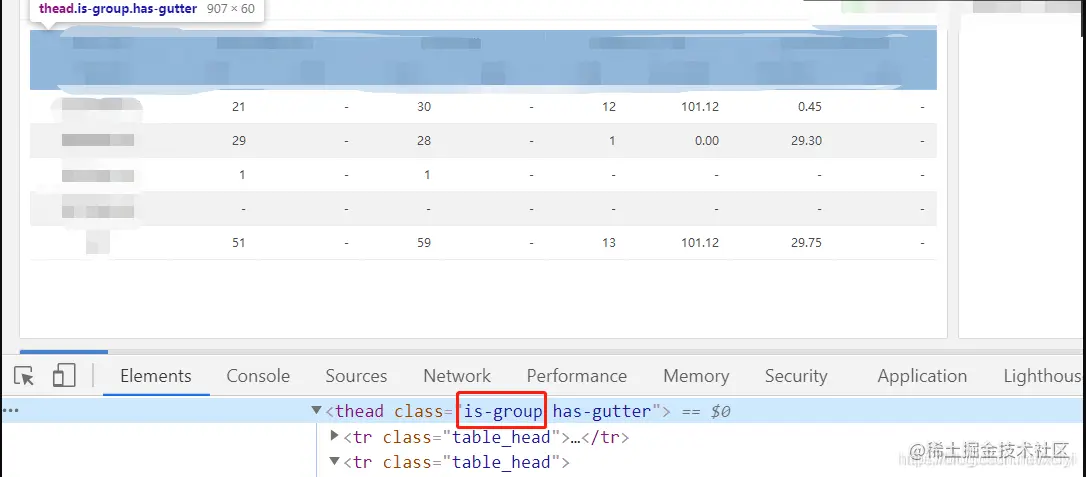Viewport: 1086px width, 477px height.
Task: Switch to the Memory tab
Action: pos(696,376)
